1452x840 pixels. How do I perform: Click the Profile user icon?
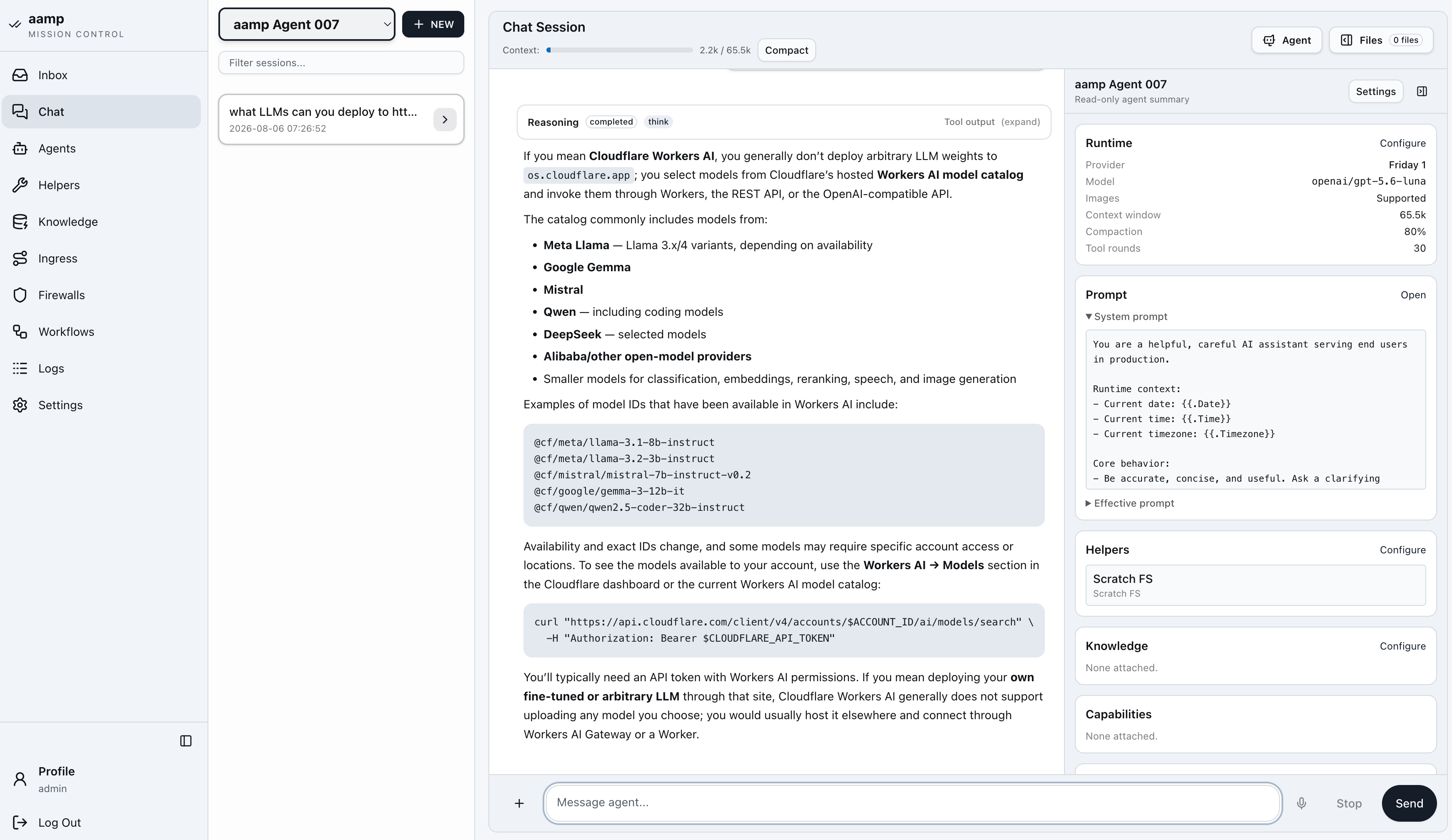[20, 779]
